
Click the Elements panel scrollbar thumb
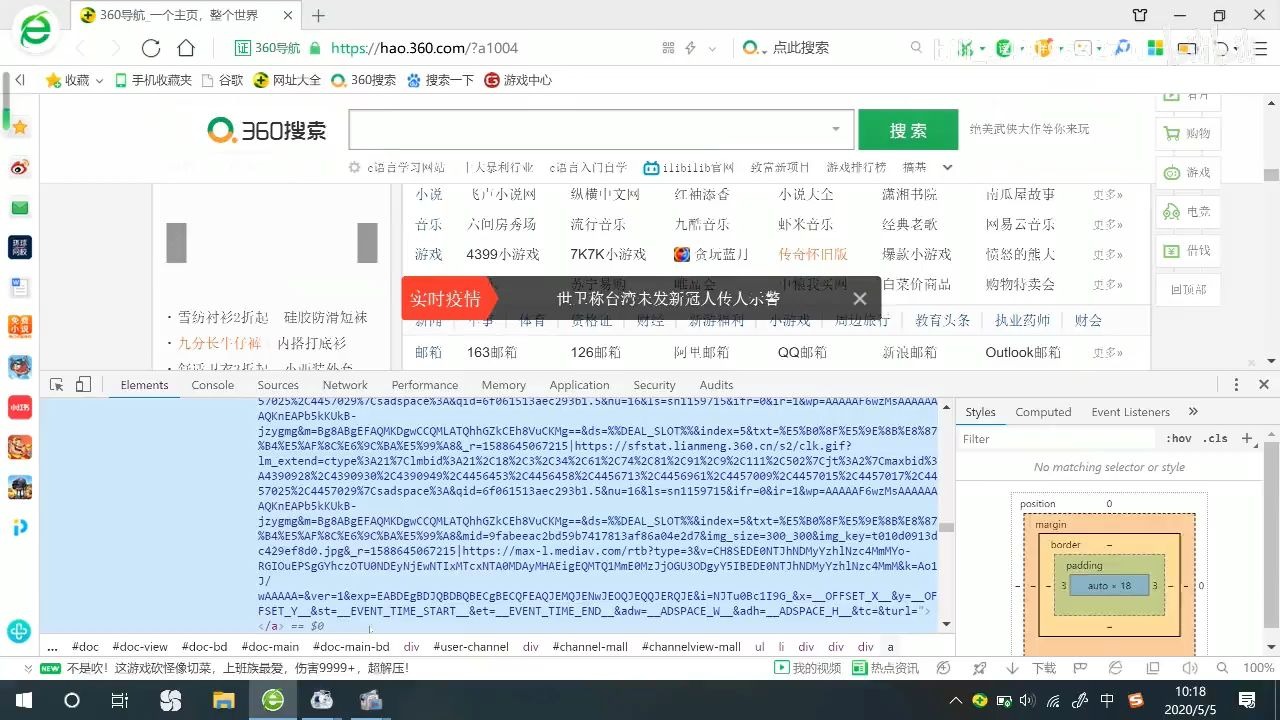point(946,527)
